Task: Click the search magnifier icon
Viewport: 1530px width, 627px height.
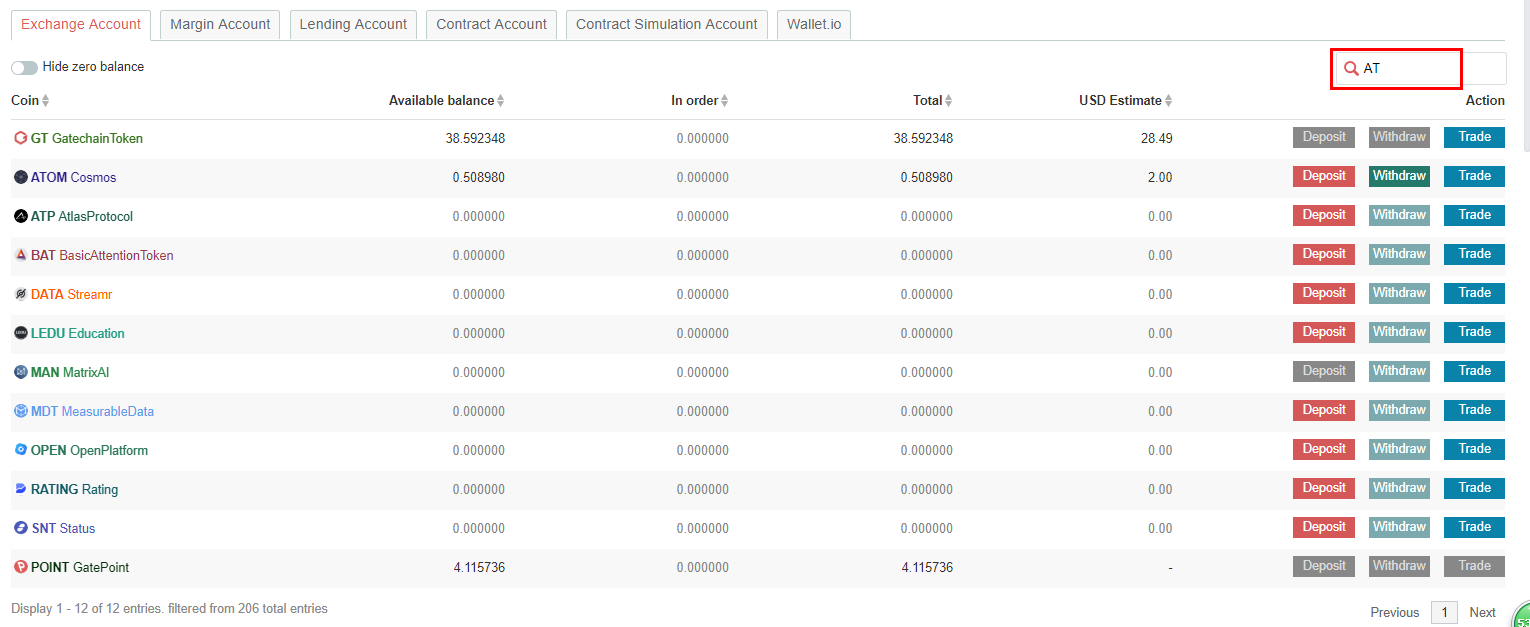Action: tap(1351, 69)
